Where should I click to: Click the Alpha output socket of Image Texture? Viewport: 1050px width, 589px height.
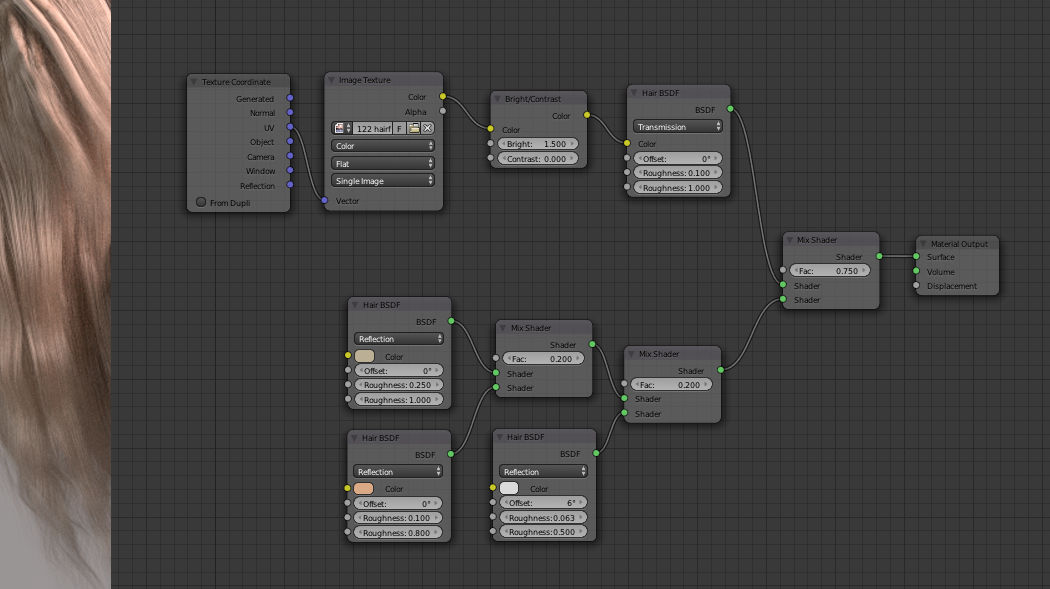(443, 111)
